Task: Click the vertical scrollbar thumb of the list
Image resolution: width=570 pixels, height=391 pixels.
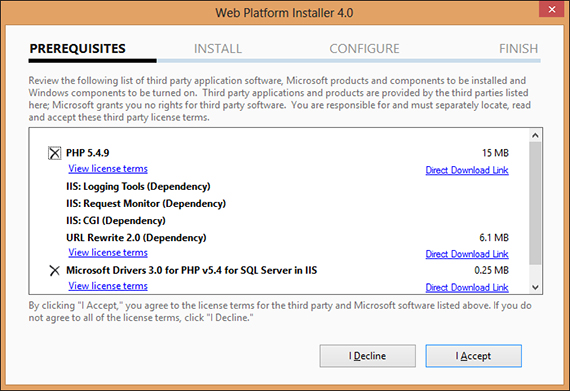Action: coord(535,203)
